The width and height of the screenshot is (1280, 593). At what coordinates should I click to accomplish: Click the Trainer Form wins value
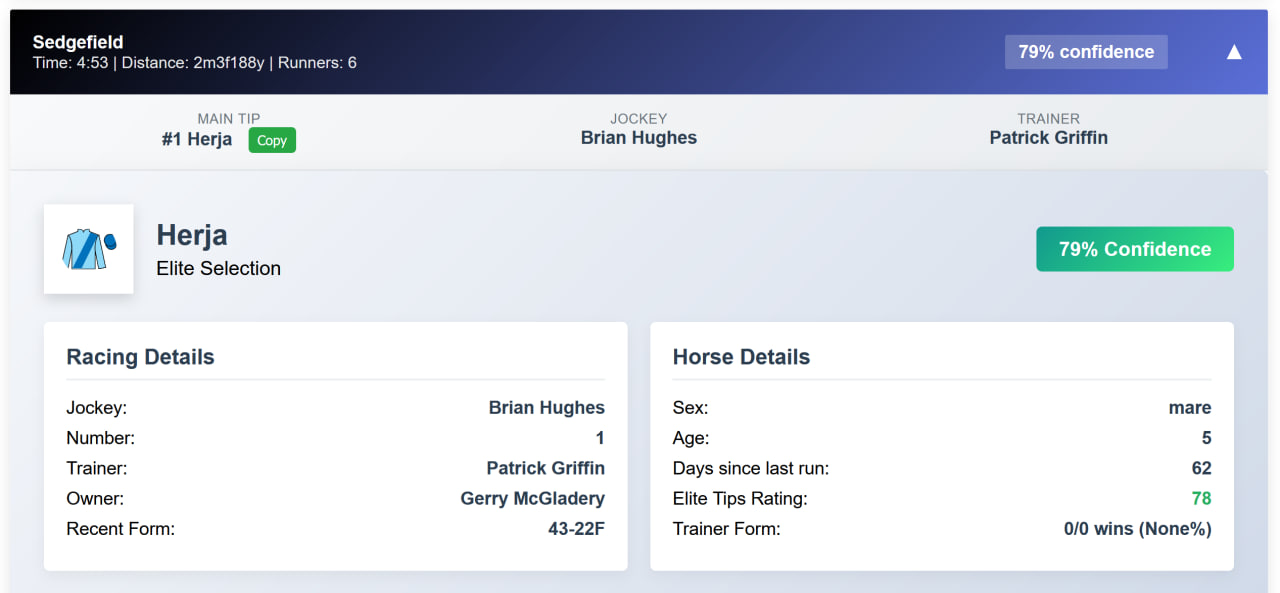(1138, 528)
